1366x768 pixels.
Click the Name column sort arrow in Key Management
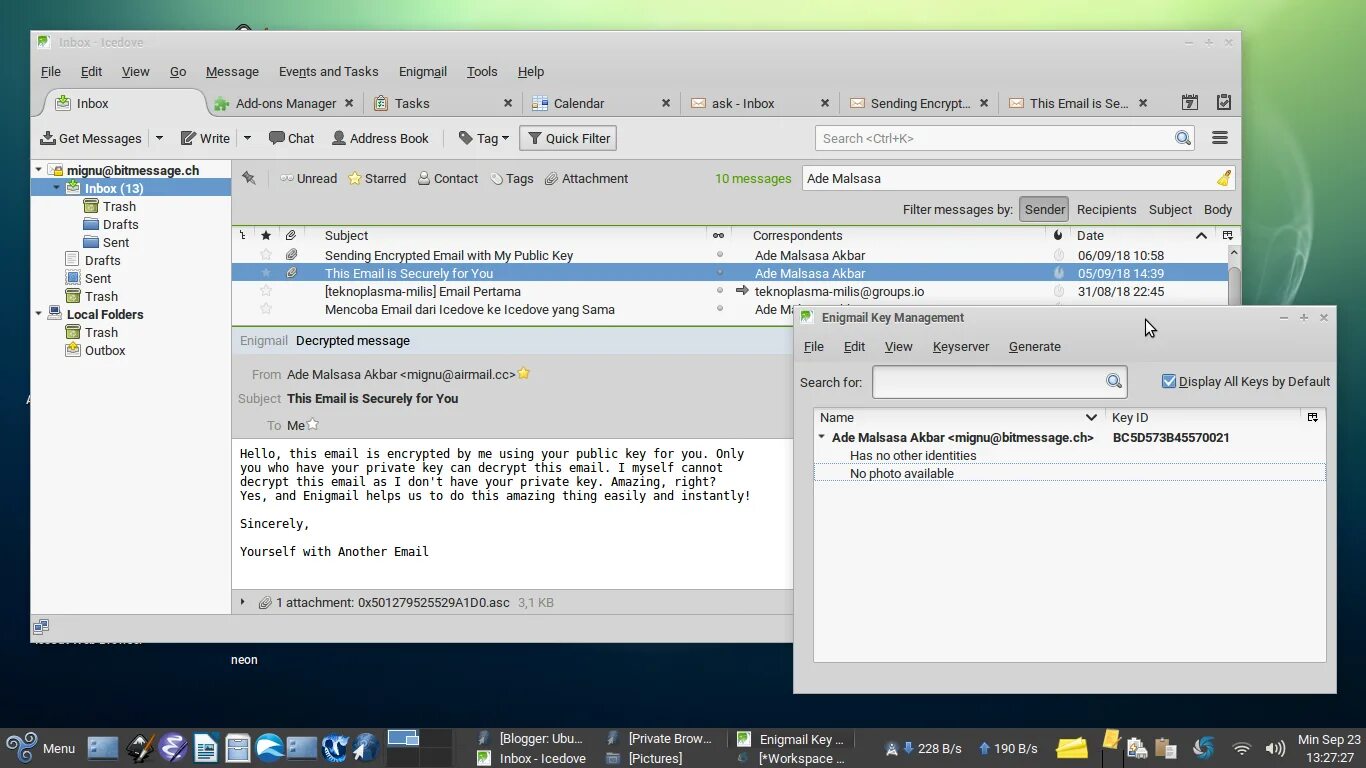click(1091, 417)
